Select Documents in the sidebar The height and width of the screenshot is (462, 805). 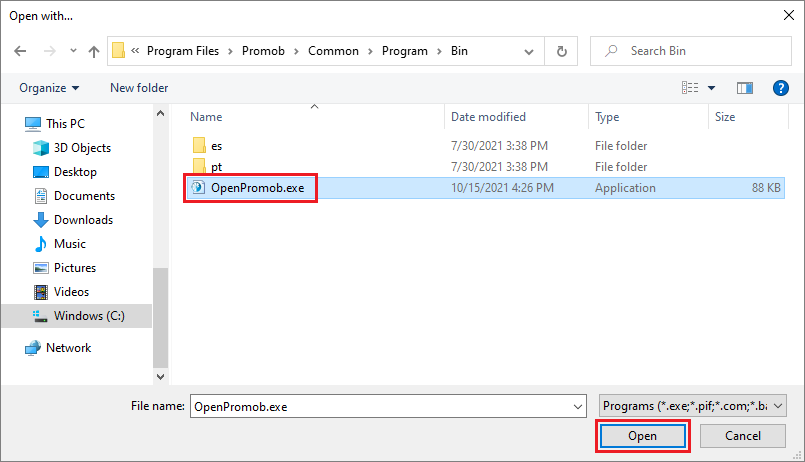84,196
